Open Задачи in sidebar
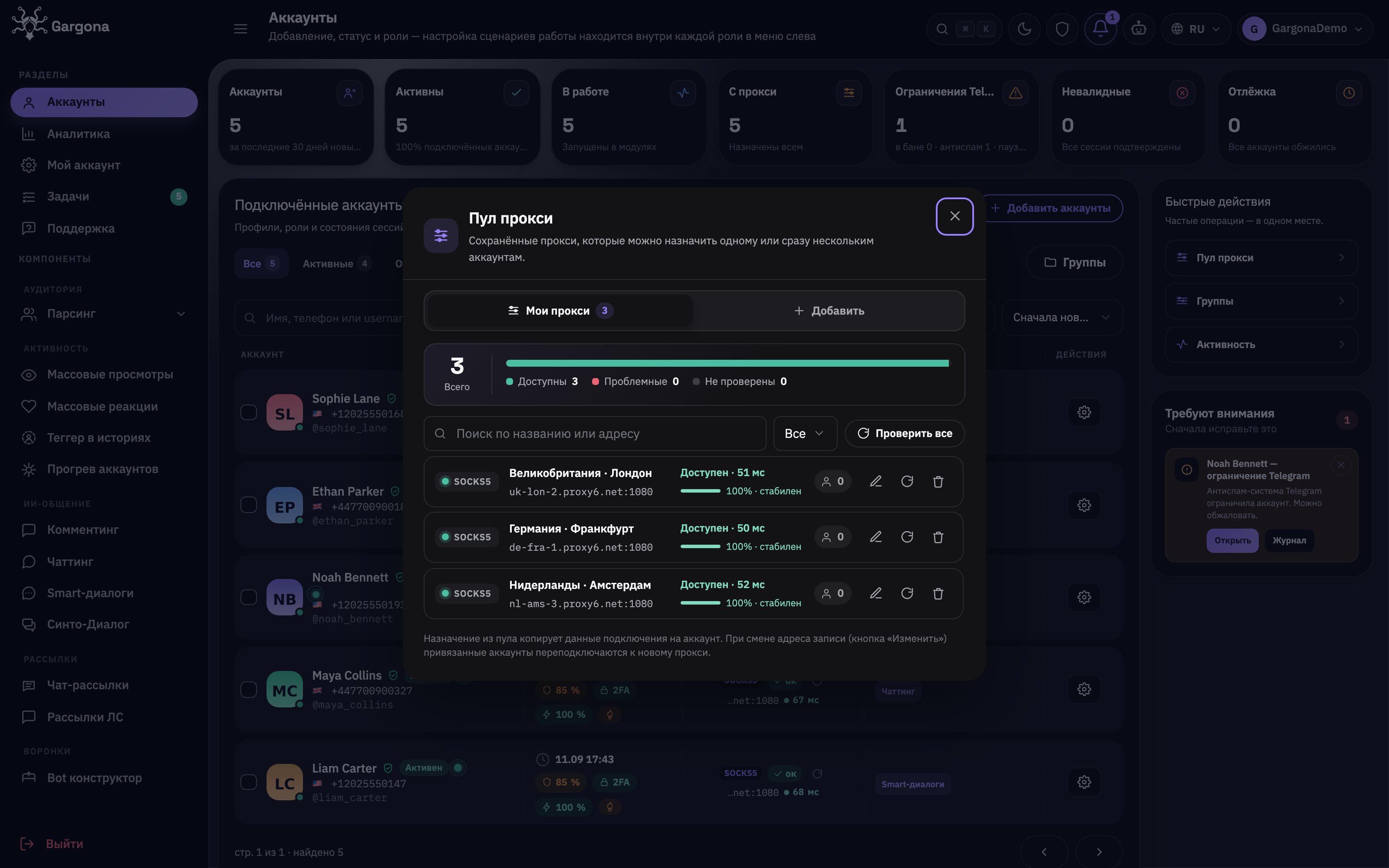Image resolution: width=1389 pixels, height=868 pixels. [x=104, y=196]
